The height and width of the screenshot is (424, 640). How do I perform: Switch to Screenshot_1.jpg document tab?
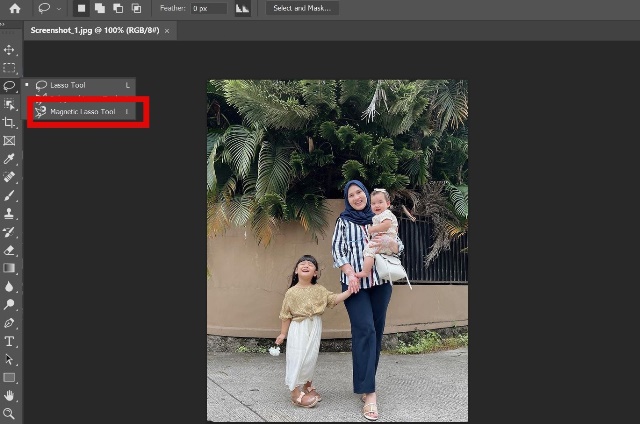pyautogui.click(x=95, y=31)
